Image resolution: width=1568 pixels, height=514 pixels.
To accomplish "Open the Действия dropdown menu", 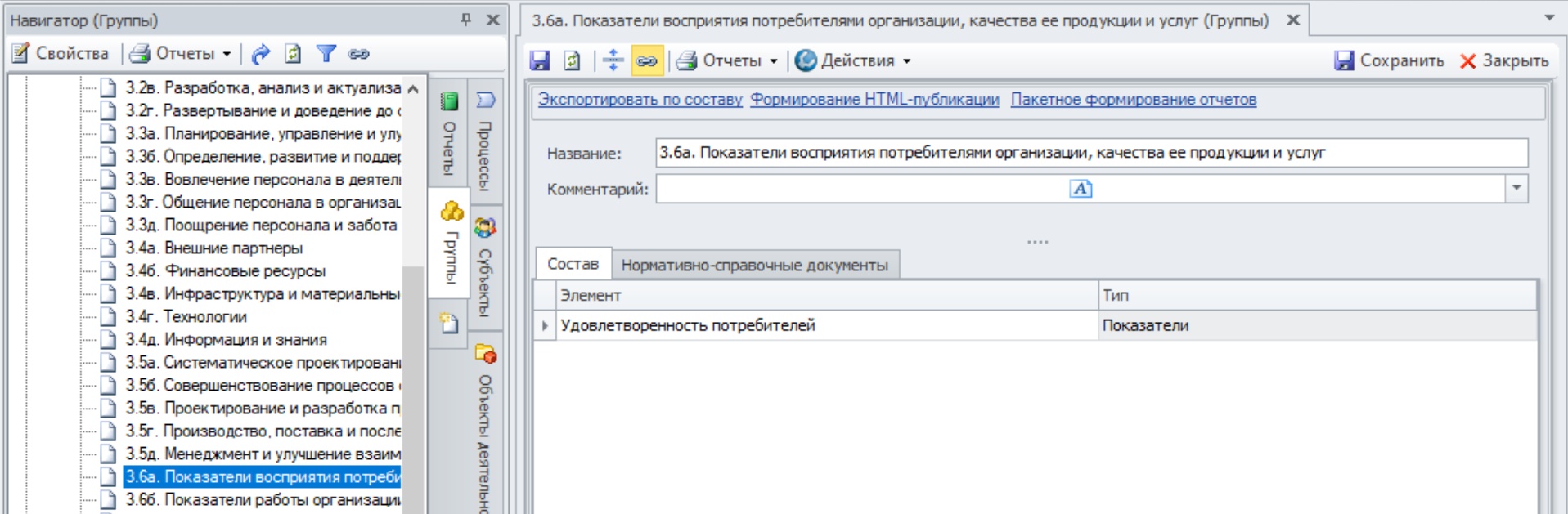I will click(854, 61).
